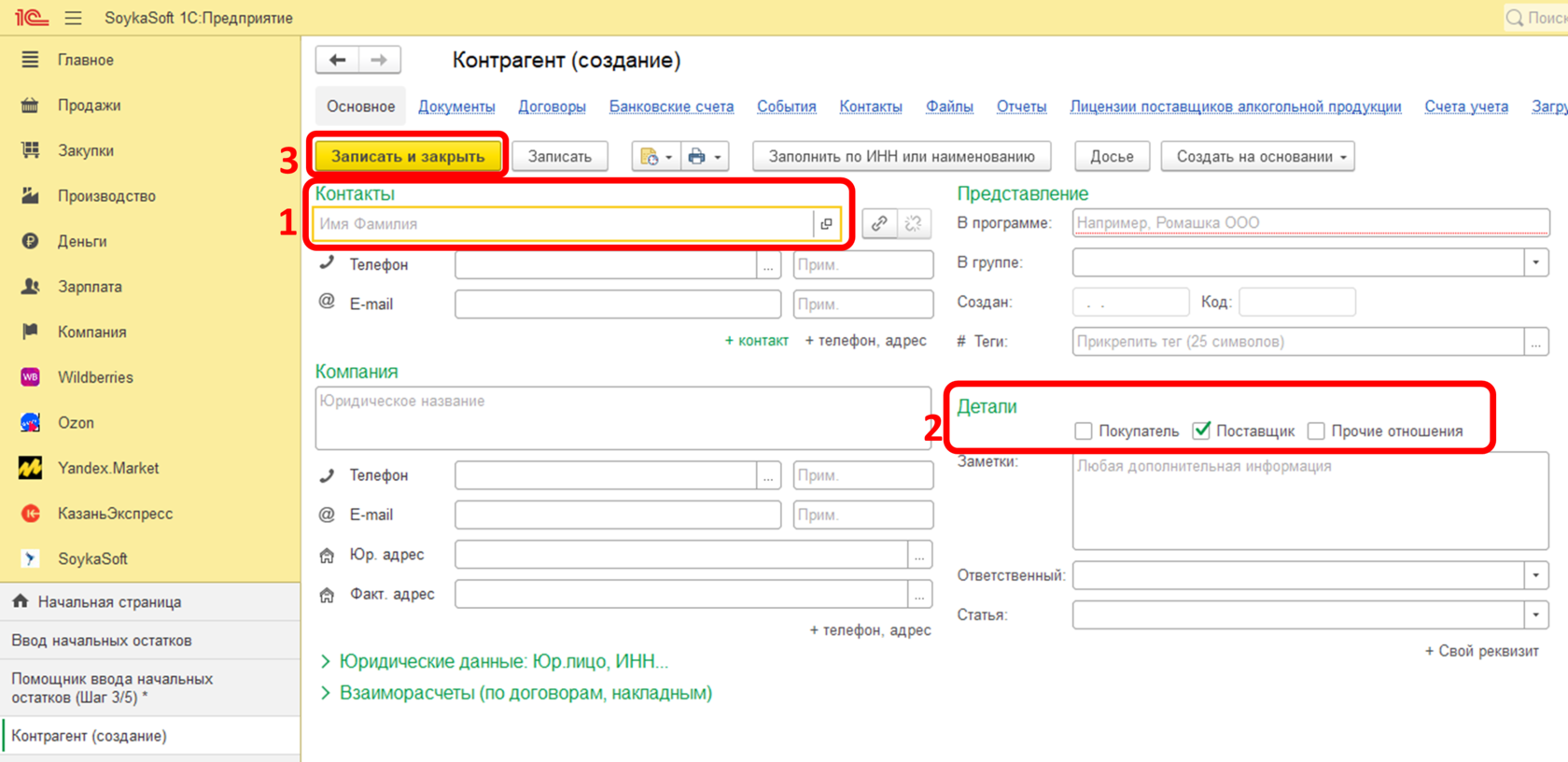Click the Записать button
This screenshot has height=762, width=1568.
560,157
